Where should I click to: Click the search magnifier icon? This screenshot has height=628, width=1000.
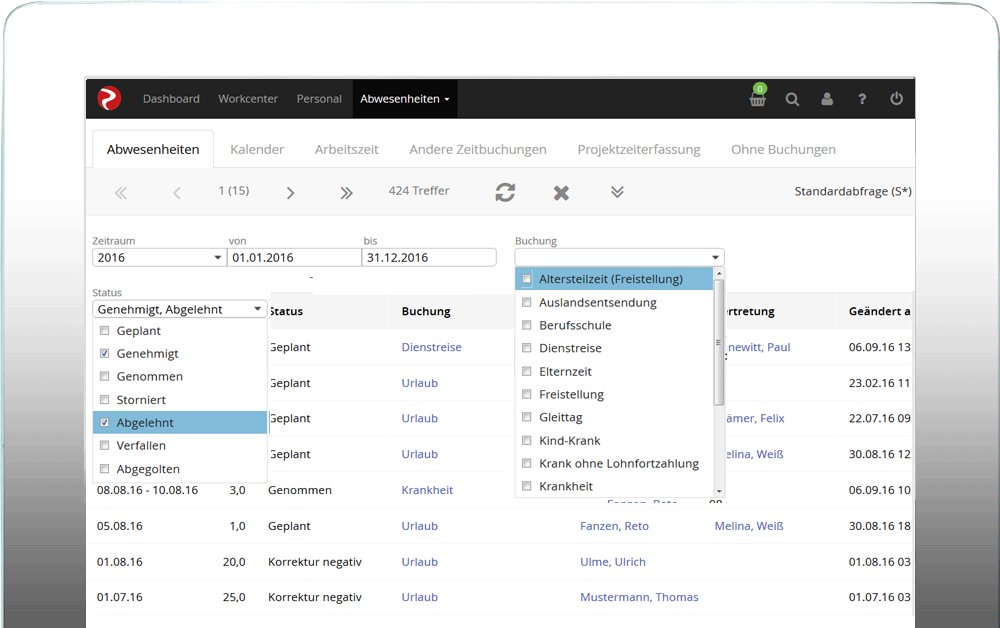[792, 100]
